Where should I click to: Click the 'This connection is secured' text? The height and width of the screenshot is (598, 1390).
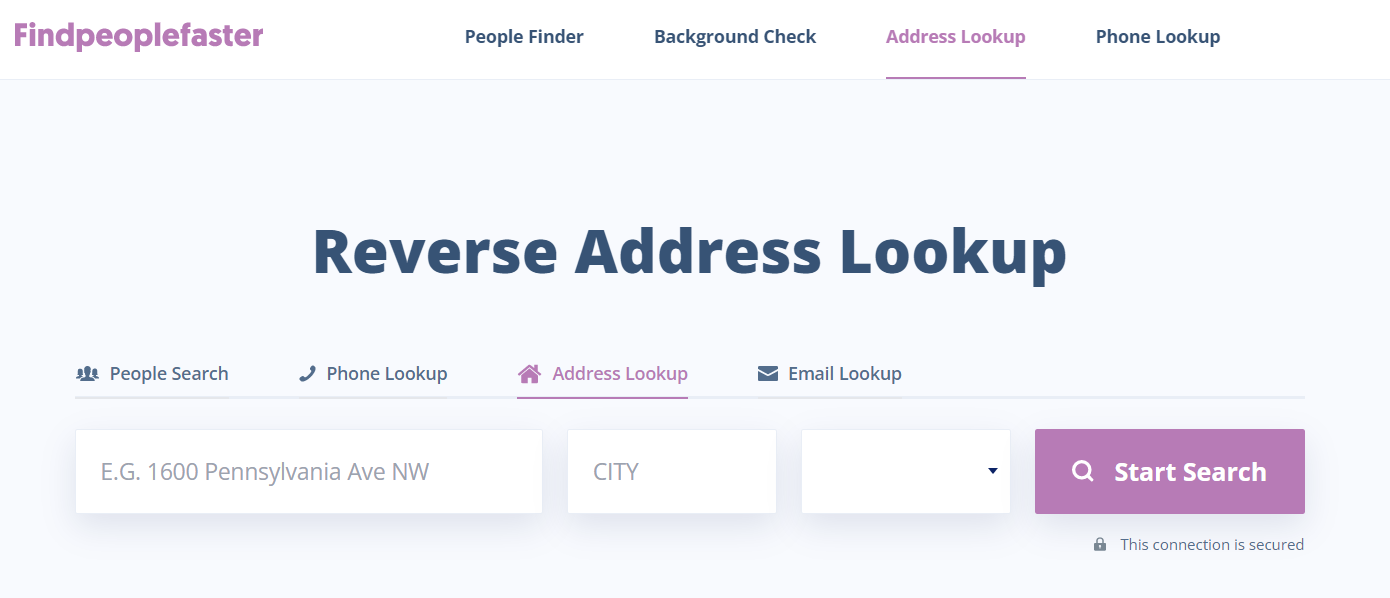click(x=1212, y=545)
